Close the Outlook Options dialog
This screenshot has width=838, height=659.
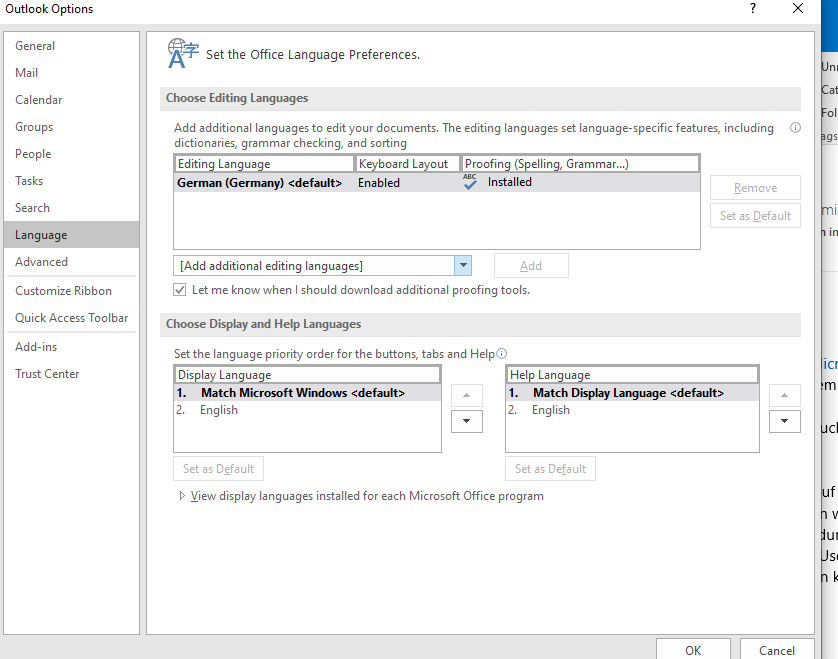pos(797,9)
